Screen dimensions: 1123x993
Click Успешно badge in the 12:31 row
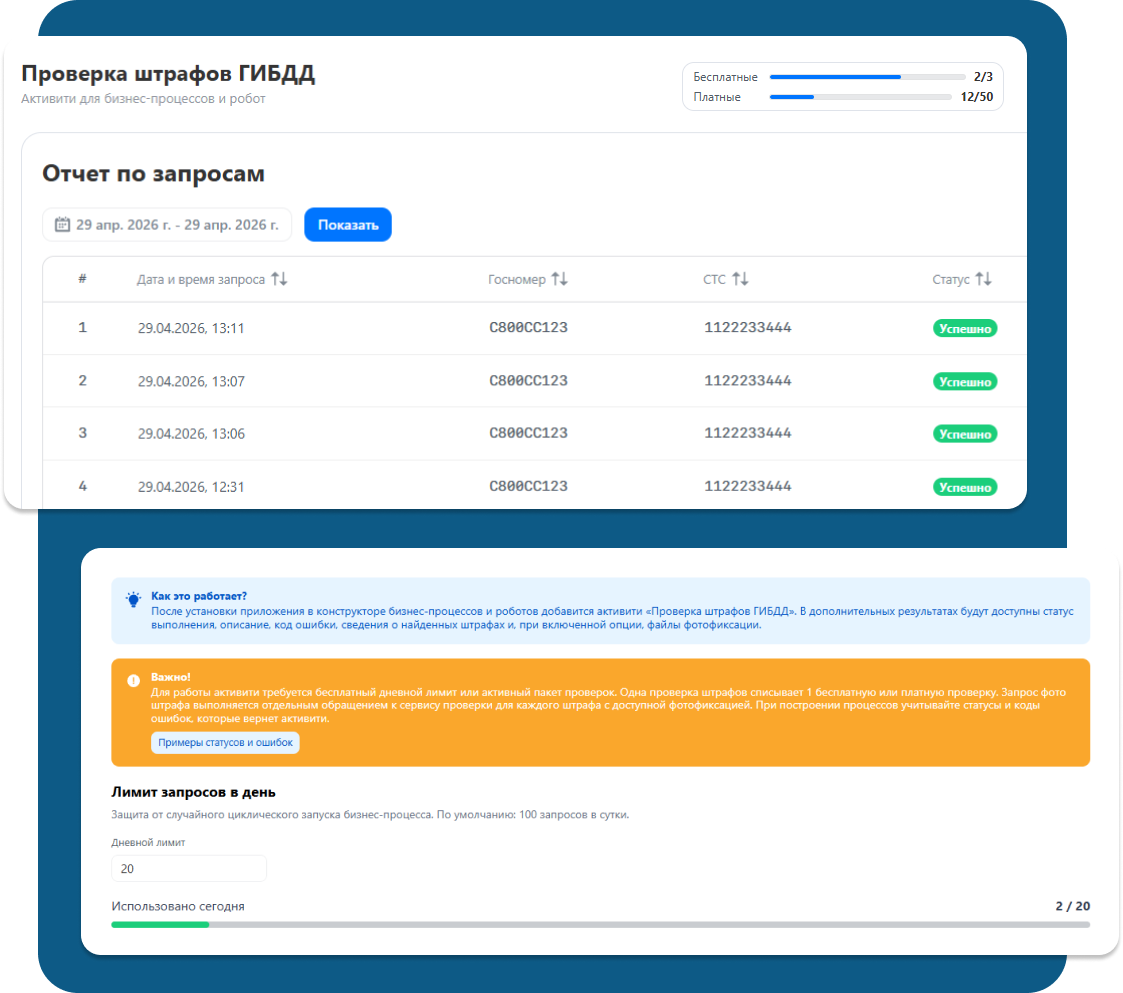(x=965, y=486)
